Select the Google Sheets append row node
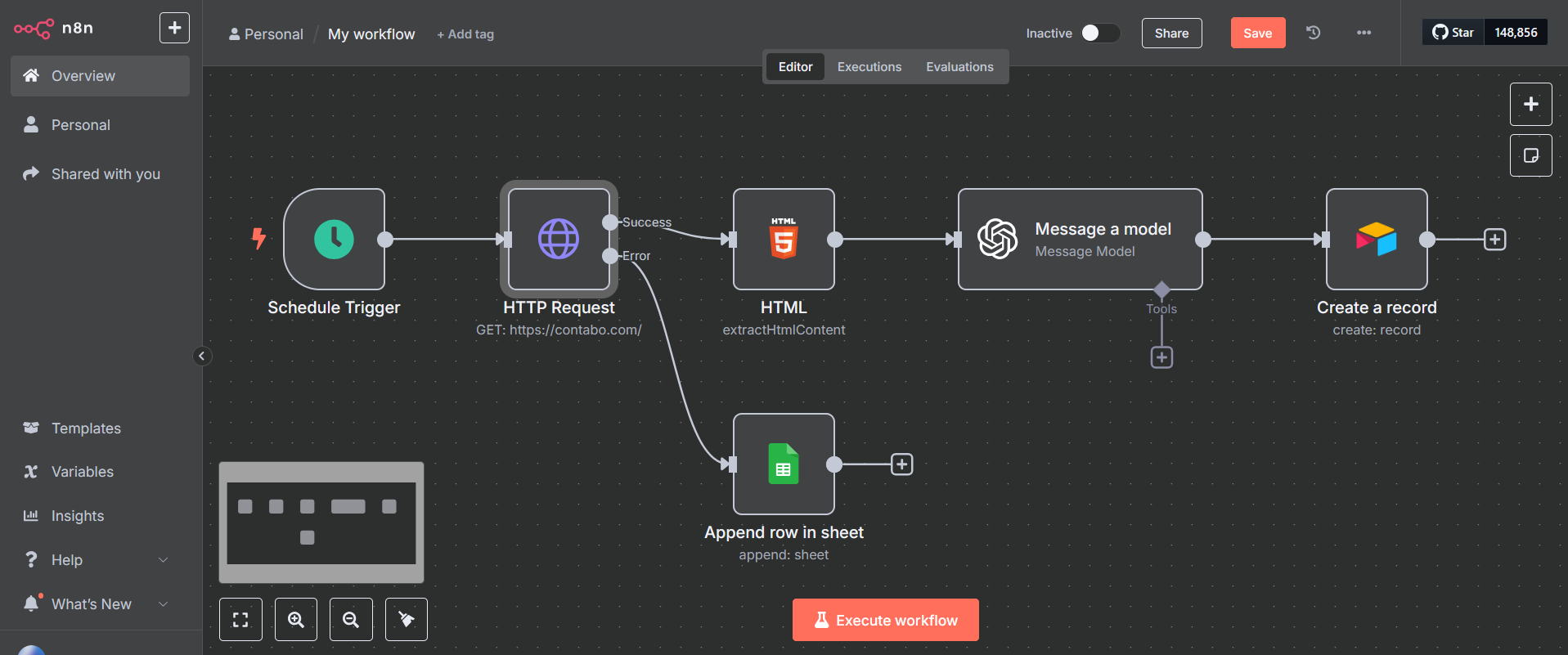Viewport: 1568px width, 655px height. point(784,464)
